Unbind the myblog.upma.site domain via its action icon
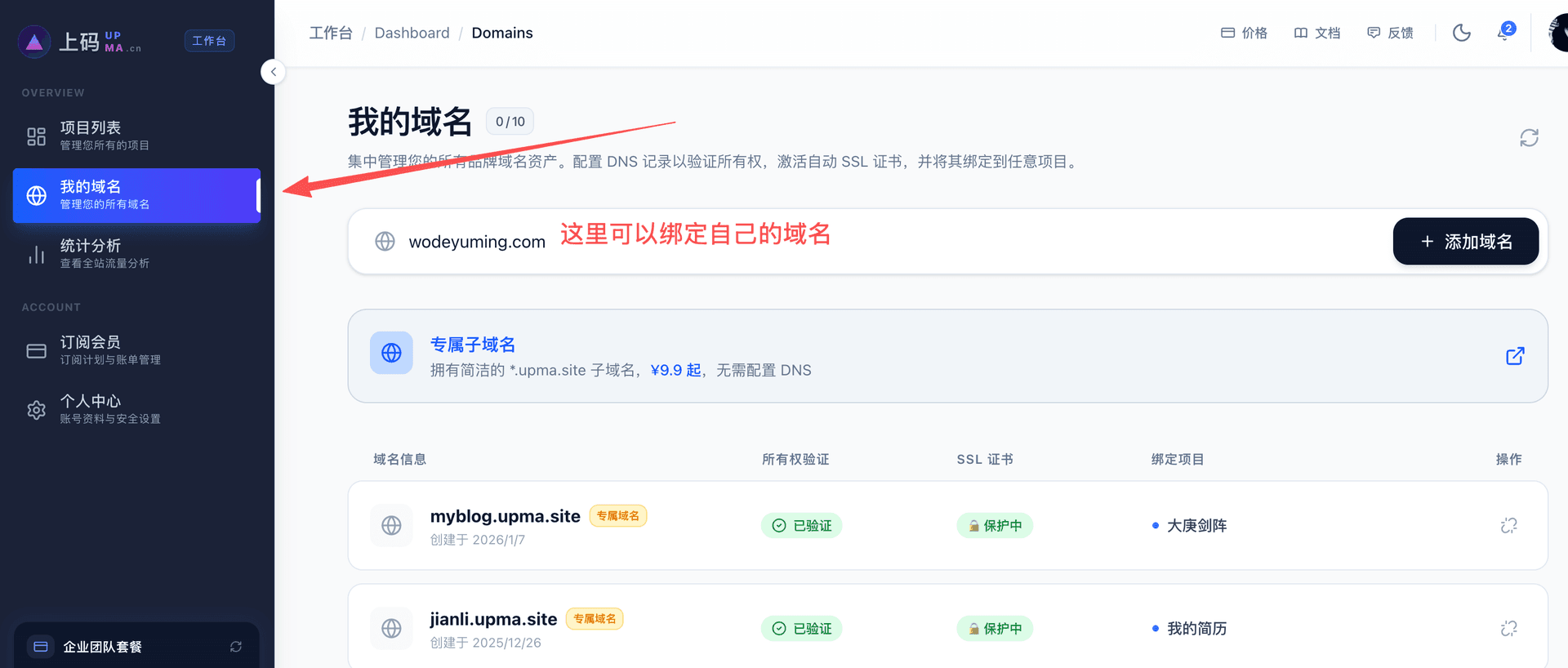This screenshot has height=668, width=1568. [x=1508, y=526]
